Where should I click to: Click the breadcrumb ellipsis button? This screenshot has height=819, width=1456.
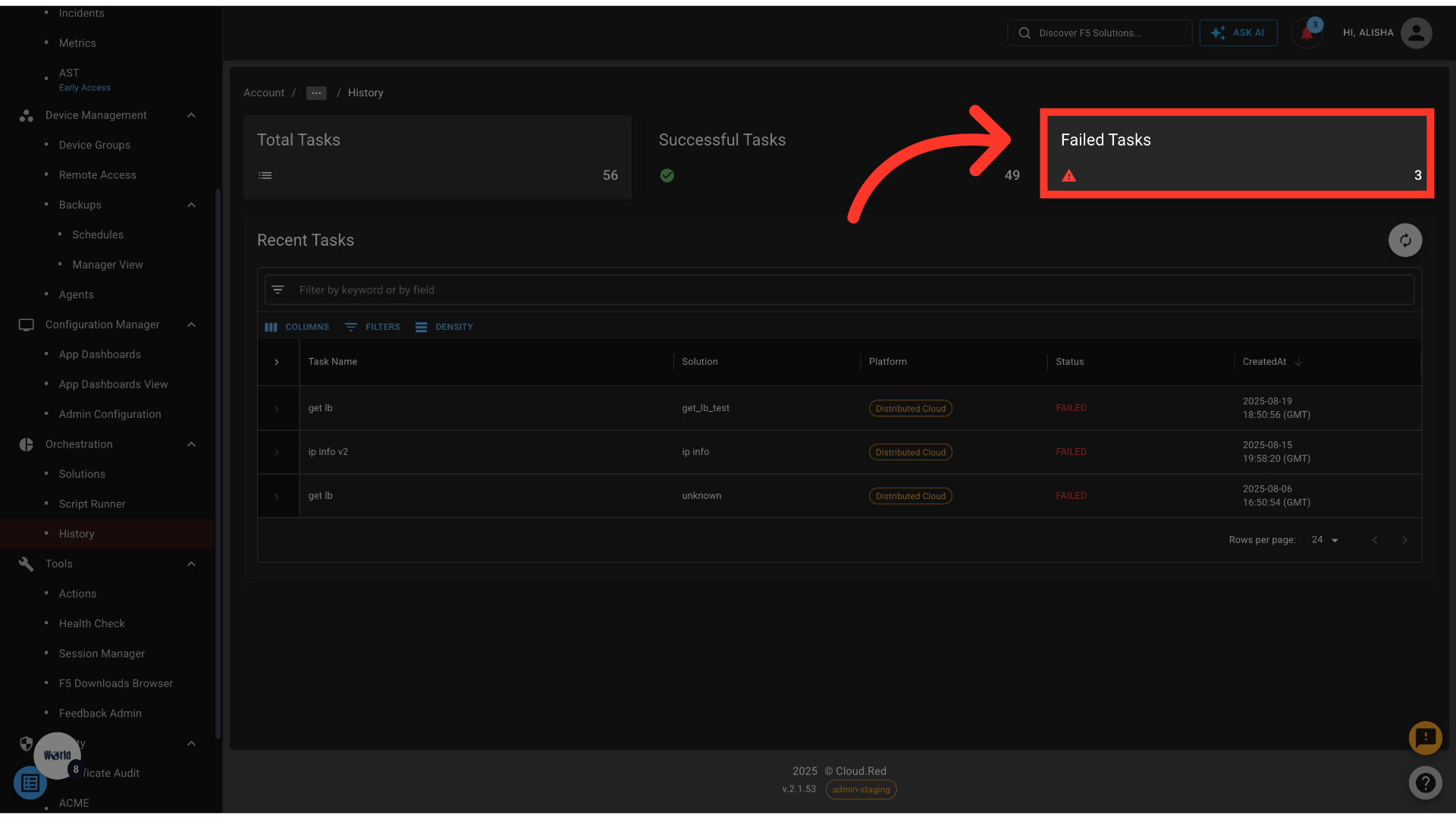click(x=316, y=93)
